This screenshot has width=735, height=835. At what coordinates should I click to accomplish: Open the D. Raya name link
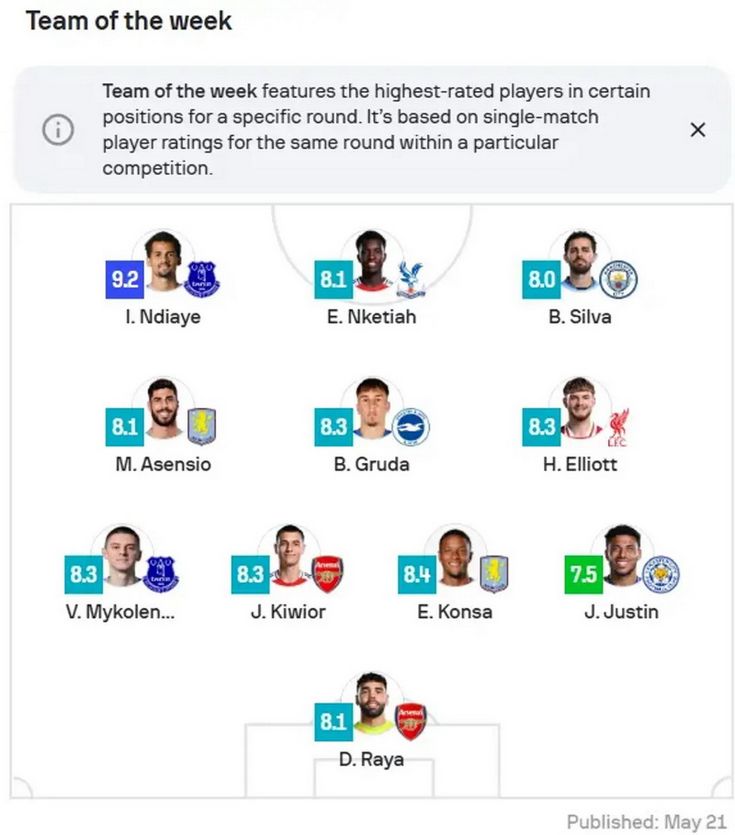coord(371,759)
